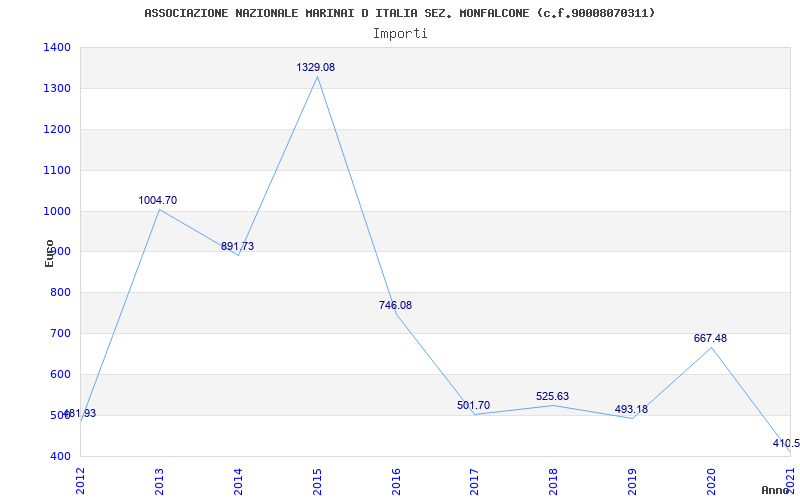Click the 2015 x-axis label
The image size is (800, 500).
point(317,481)
